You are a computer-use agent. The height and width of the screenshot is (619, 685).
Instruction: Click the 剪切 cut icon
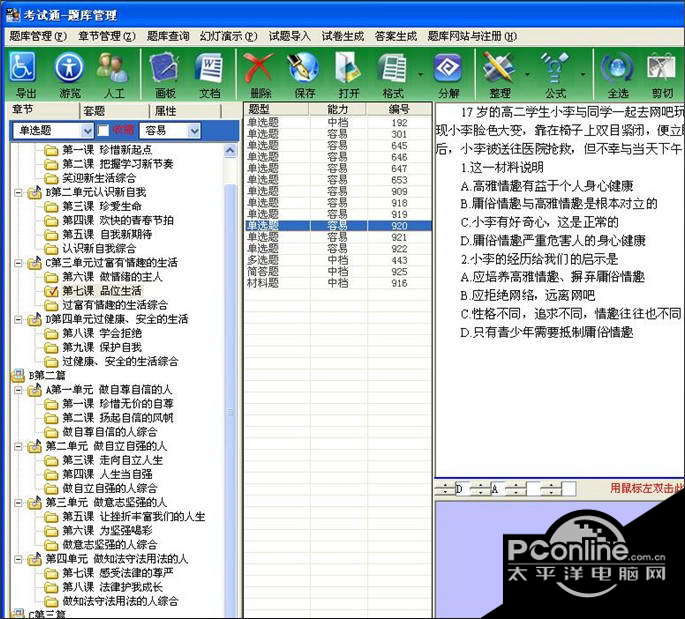[662, 74]
